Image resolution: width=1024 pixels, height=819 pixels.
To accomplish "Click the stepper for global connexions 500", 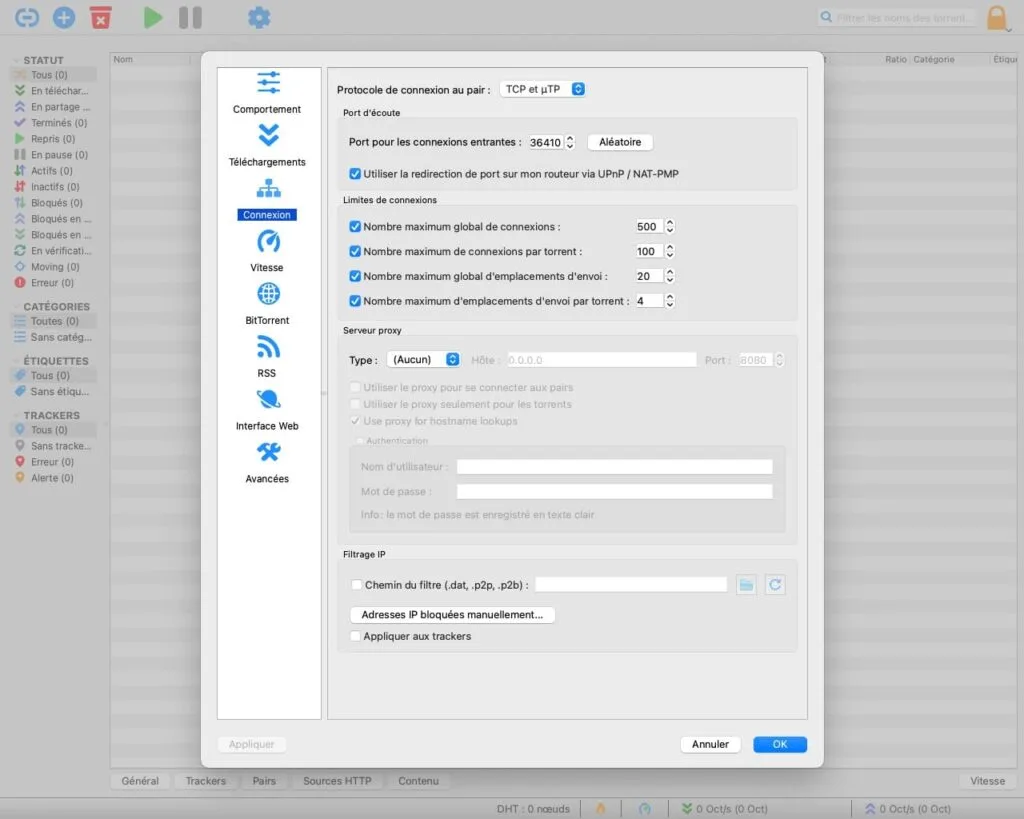I will pyautogui.click(x=669, y=227).
